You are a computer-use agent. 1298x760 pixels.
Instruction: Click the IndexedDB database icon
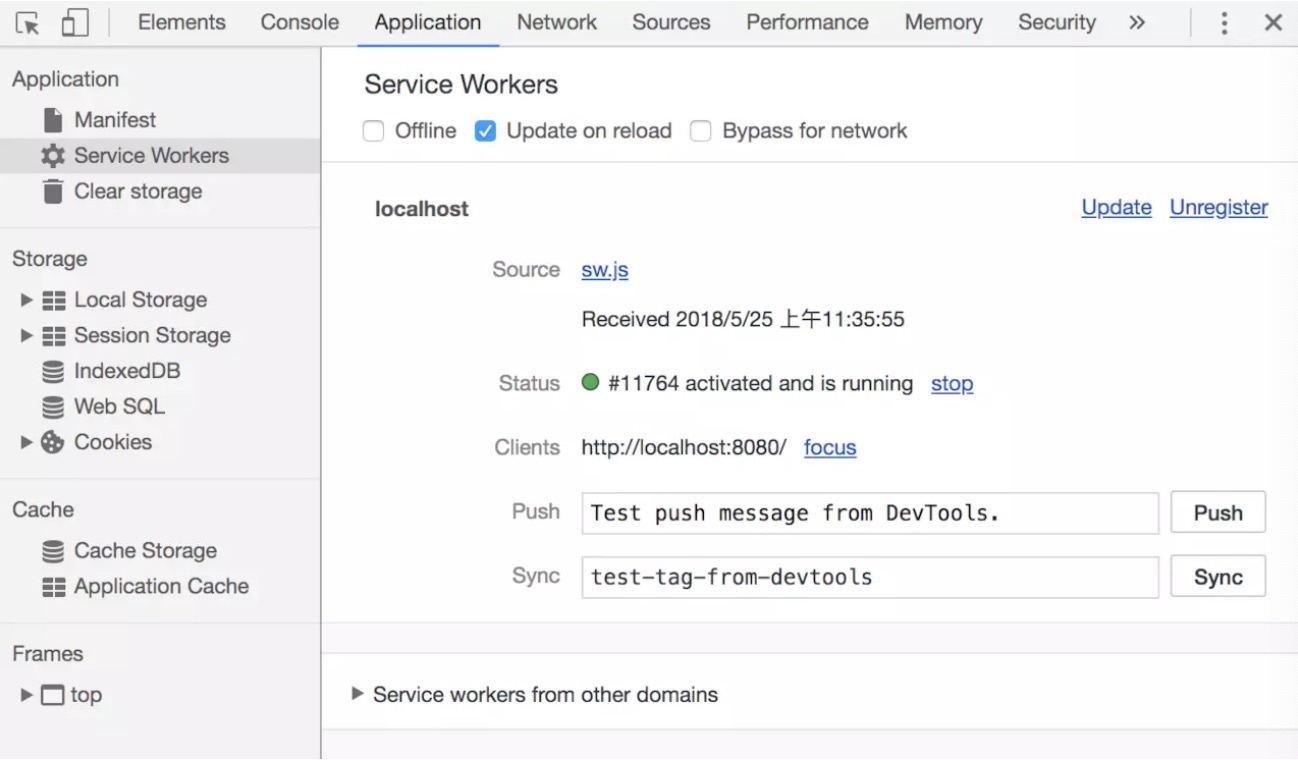(52, 370)
